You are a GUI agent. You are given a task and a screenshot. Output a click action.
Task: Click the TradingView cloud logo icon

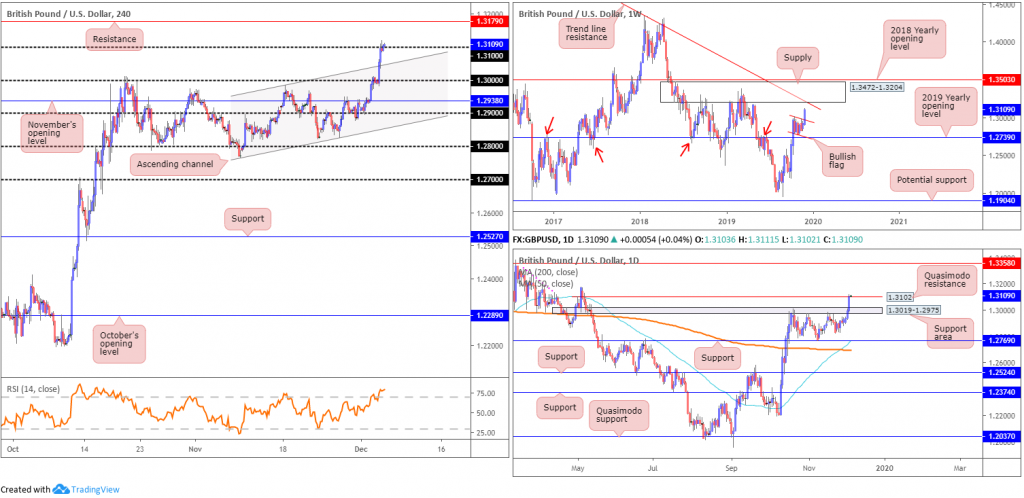tap(61, 489)
